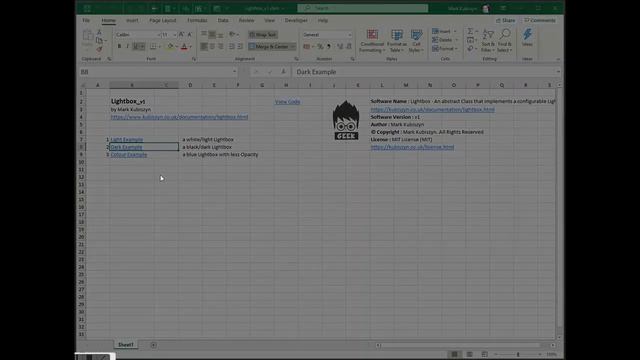Open the File tab
640x360 pixels.
tap(86, 20)
